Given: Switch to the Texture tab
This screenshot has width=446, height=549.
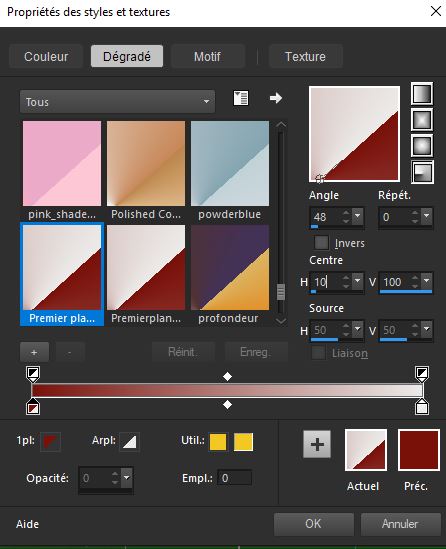Looking at the screenshot, I should (305, 56).
